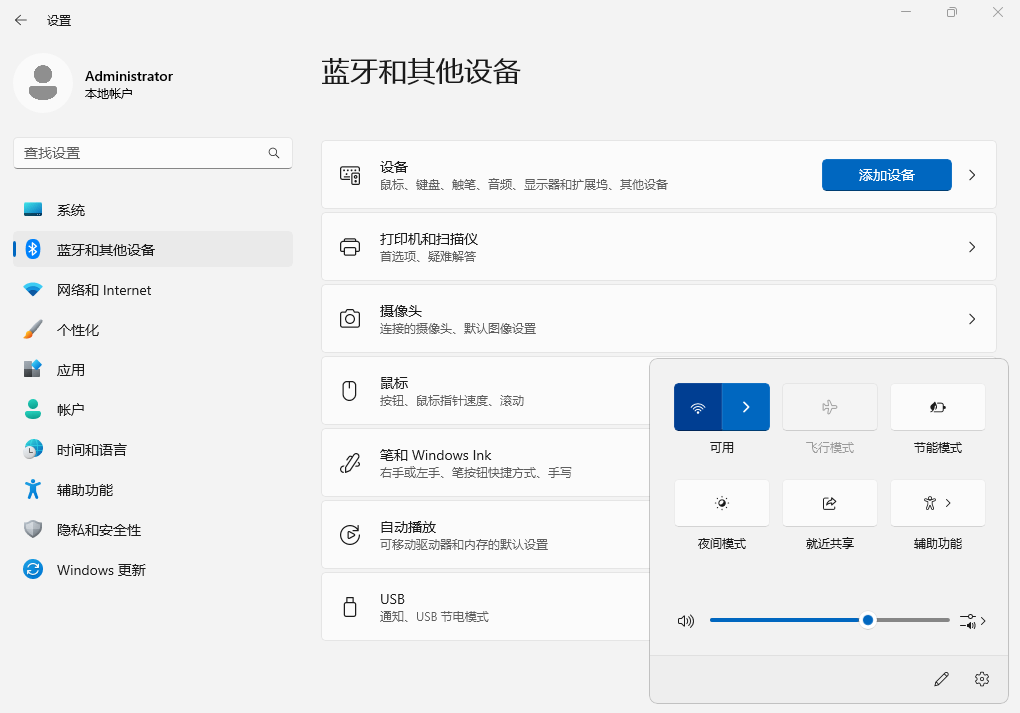Expand the 设备 row chevron

click(972, 175)
